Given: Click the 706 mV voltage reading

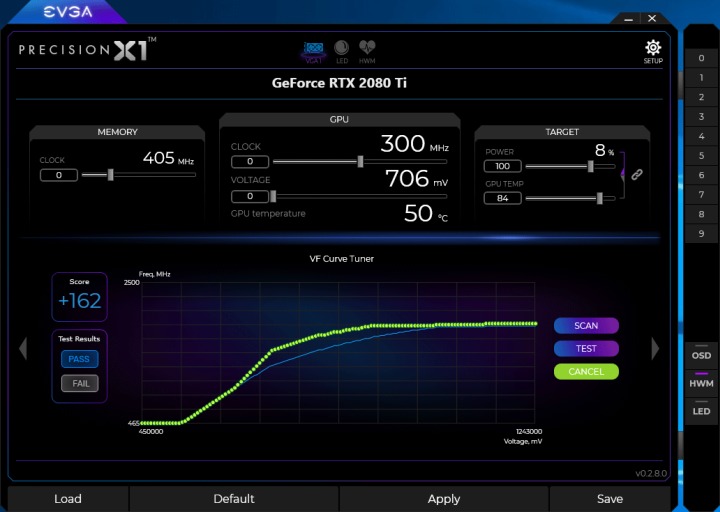Looking at the screenshot, I should (x=416, y=179).
